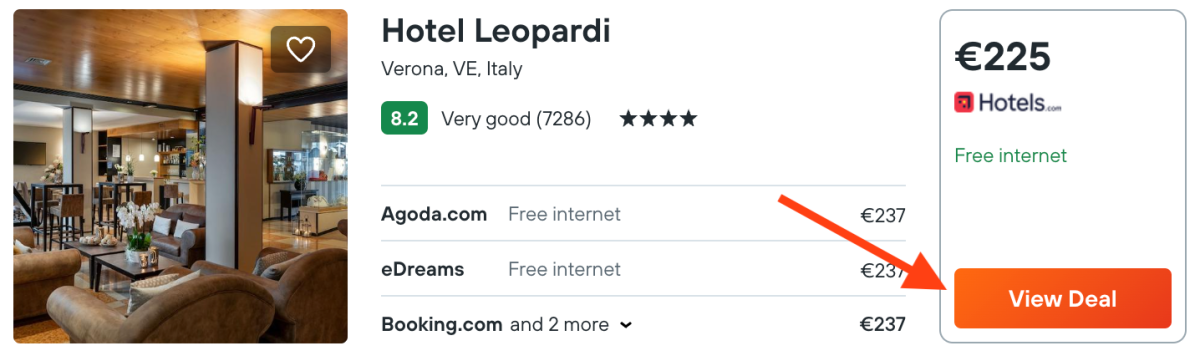The width and height of the screenshot is (1200, 361).
Task: Open the hotel lobby photo thumbnail
Action: (x=180, y=176)
